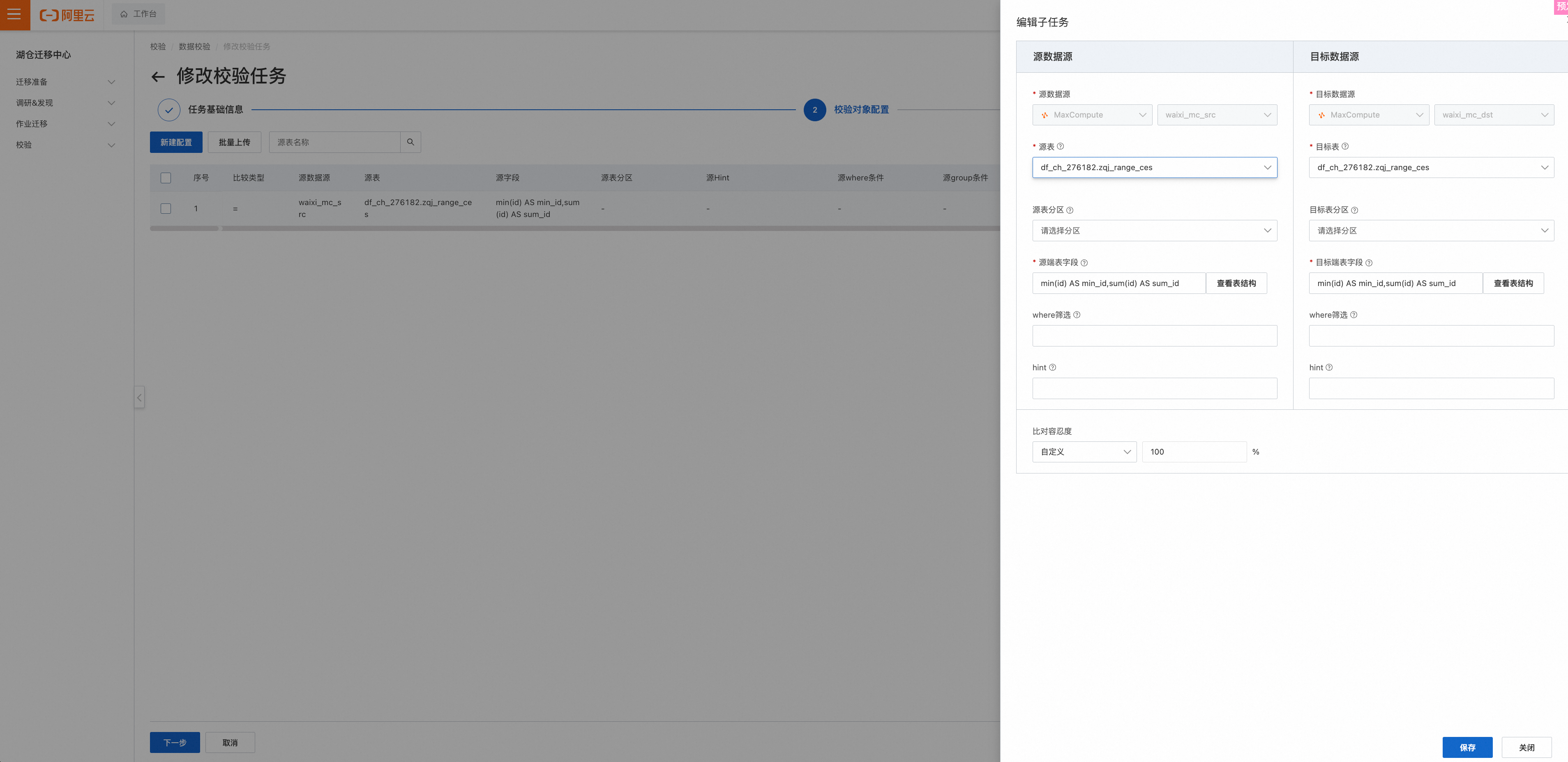Click the search magnifier icon
Viewport: 1568px width, 762px height.
coord(411,142)
